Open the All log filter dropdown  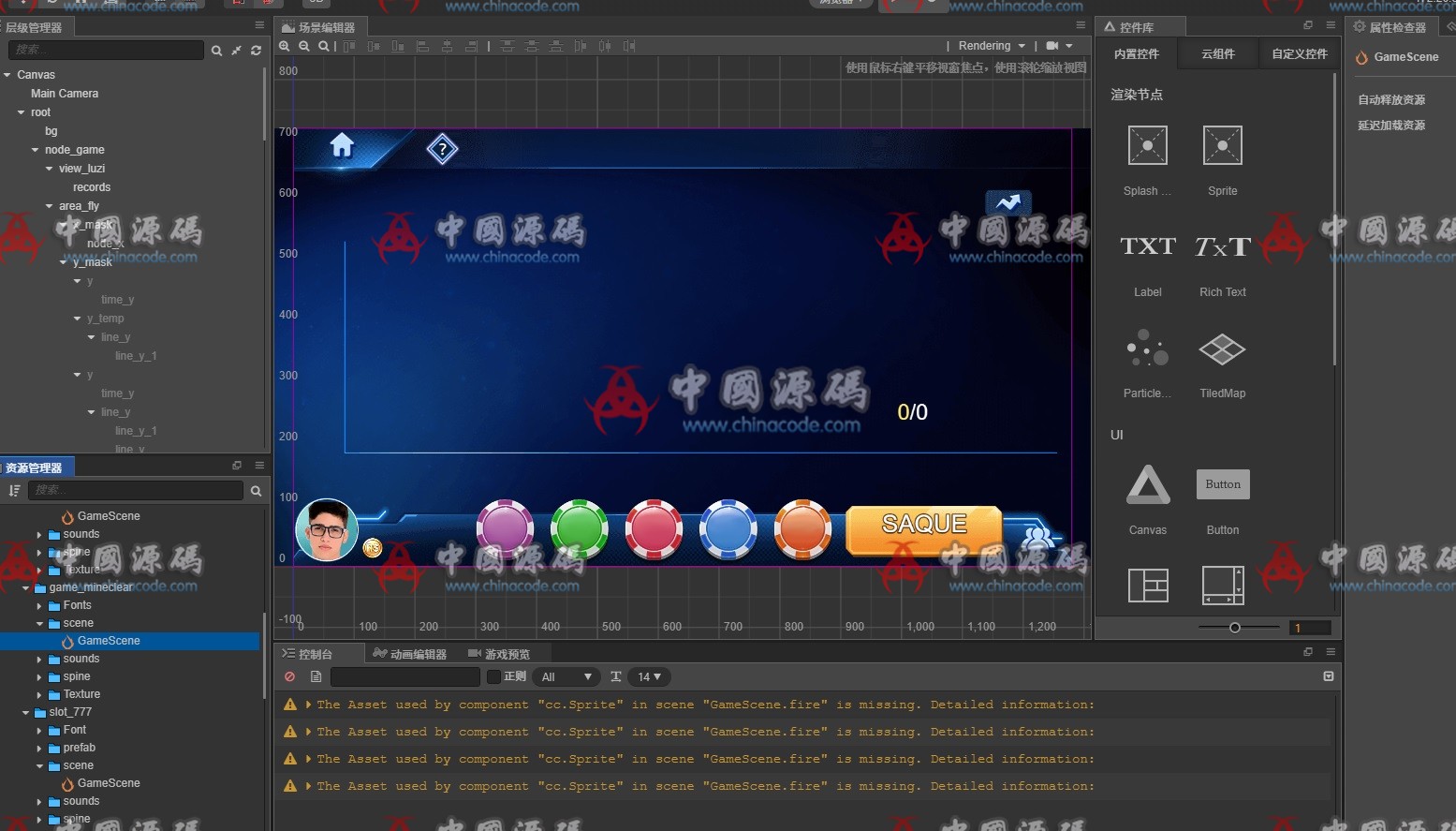[x=566, y=676]
